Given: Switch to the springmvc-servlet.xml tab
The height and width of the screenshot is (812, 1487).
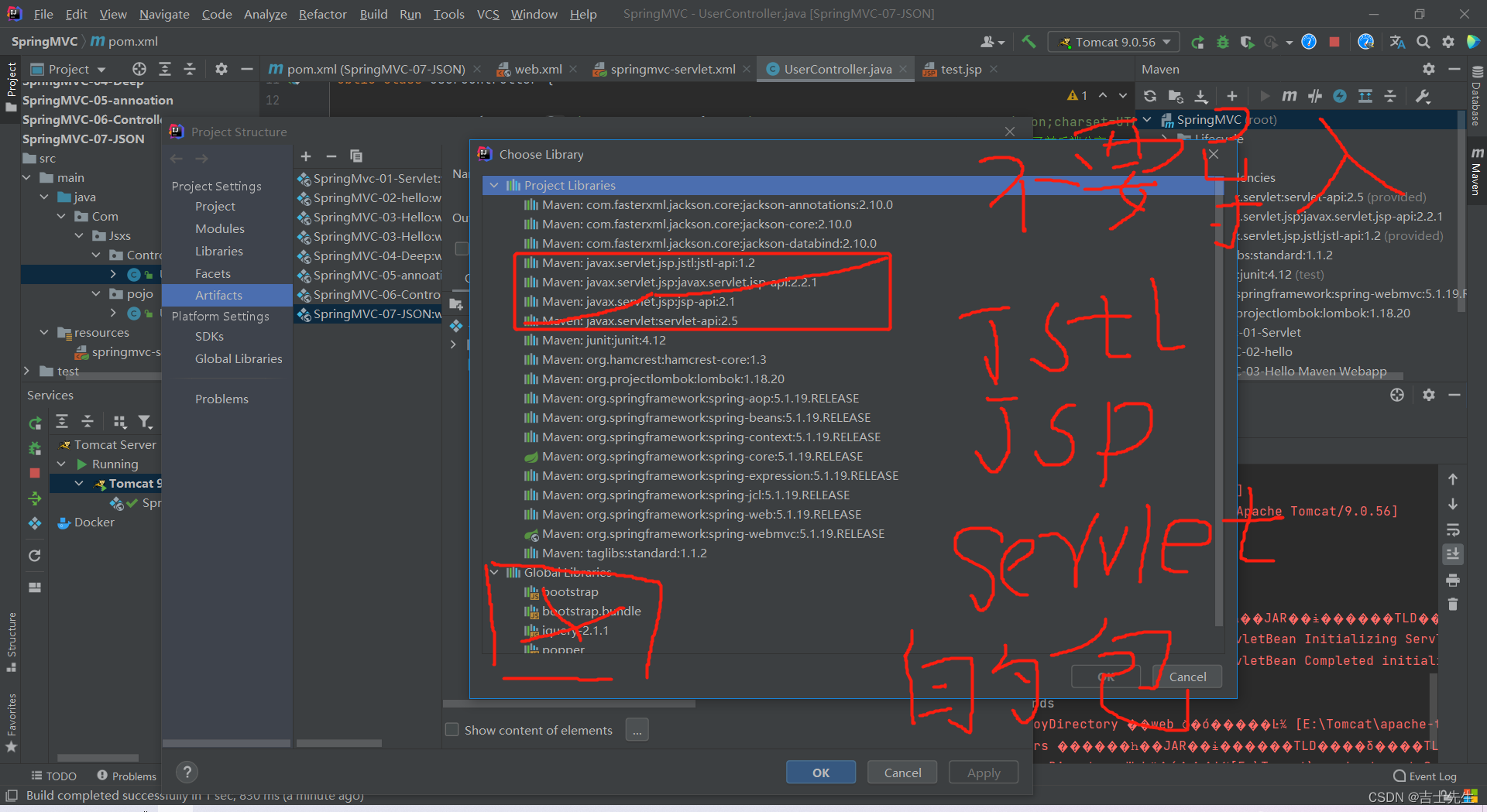Looking at the screenshot, I should click(672, 69).
